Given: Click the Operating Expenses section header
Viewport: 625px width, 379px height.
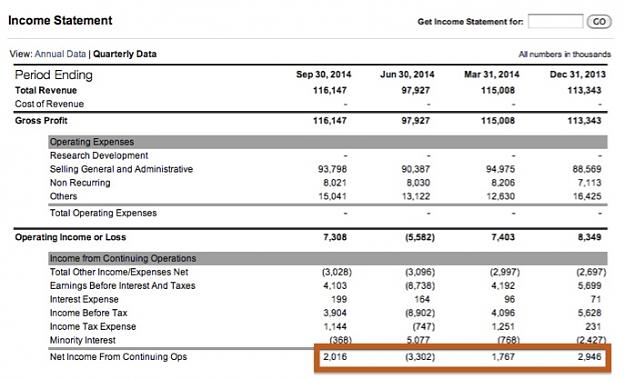Looking at the screenshot, I should (328, 142).
